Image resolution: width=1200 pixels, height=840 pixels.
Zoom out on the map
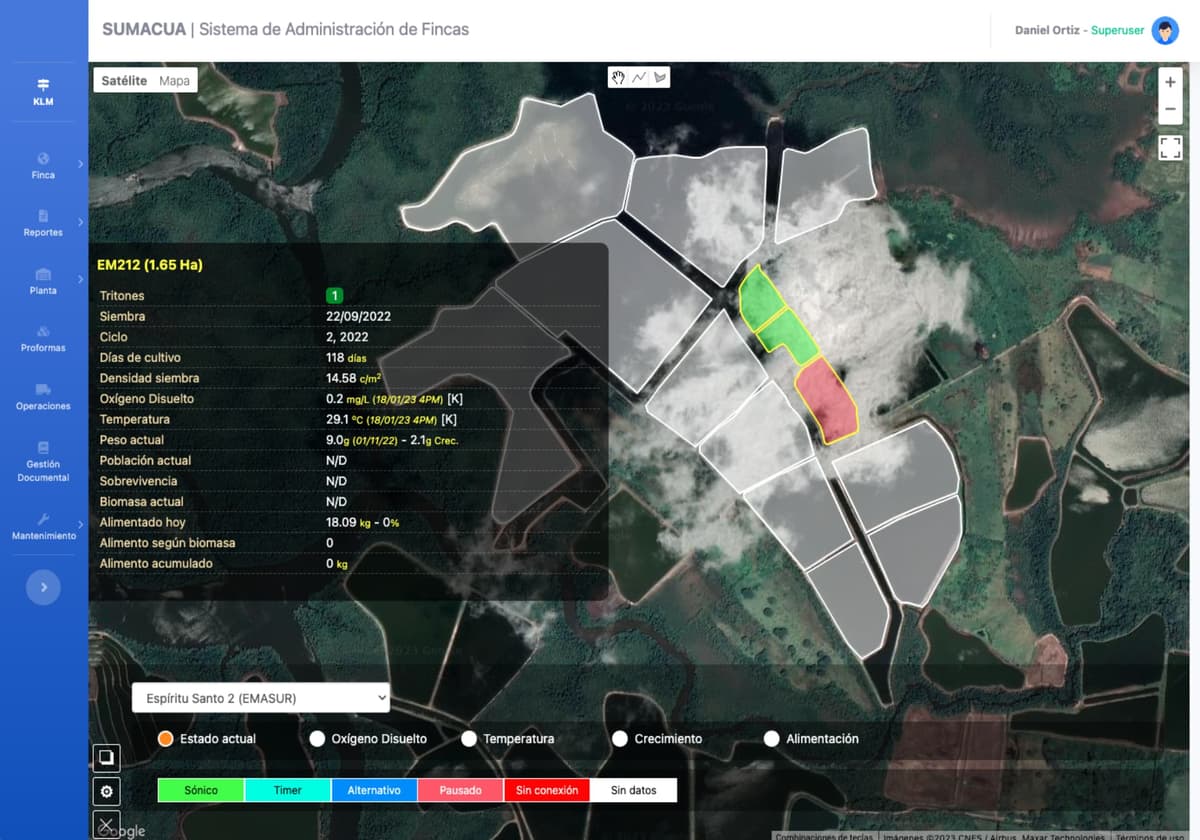point(1170,109)
